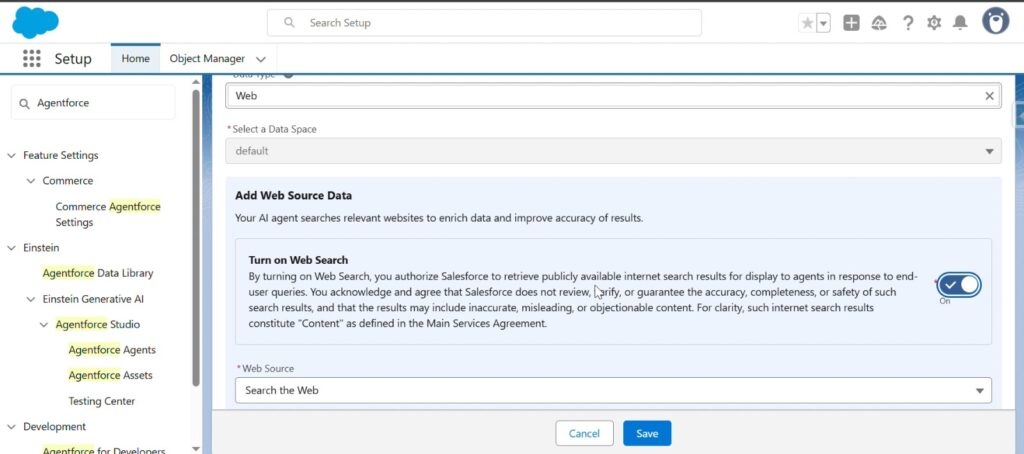
Task: Collapse the Commerce tree node
Action: pos(31,181)
